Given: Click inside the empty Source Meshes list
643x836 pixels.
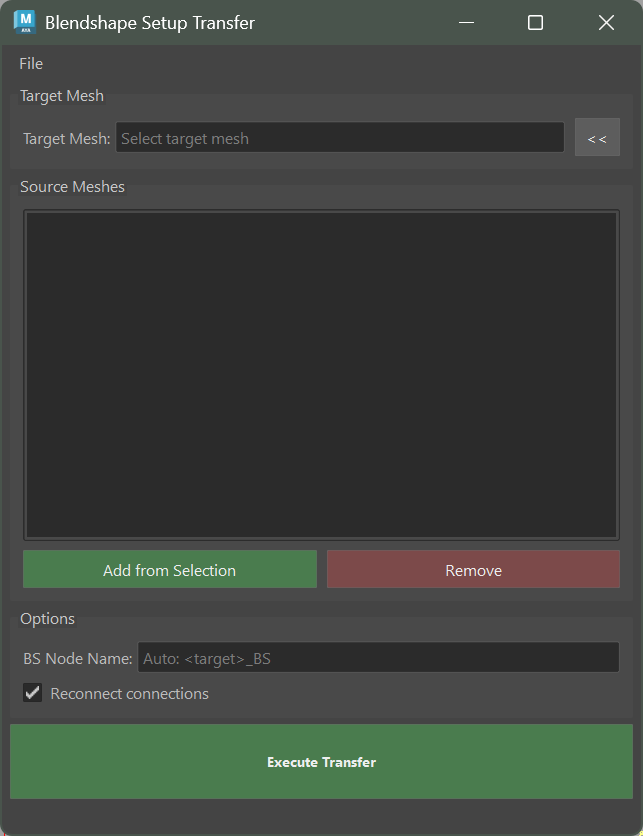Looking at the screenshot, I should 321,374.
